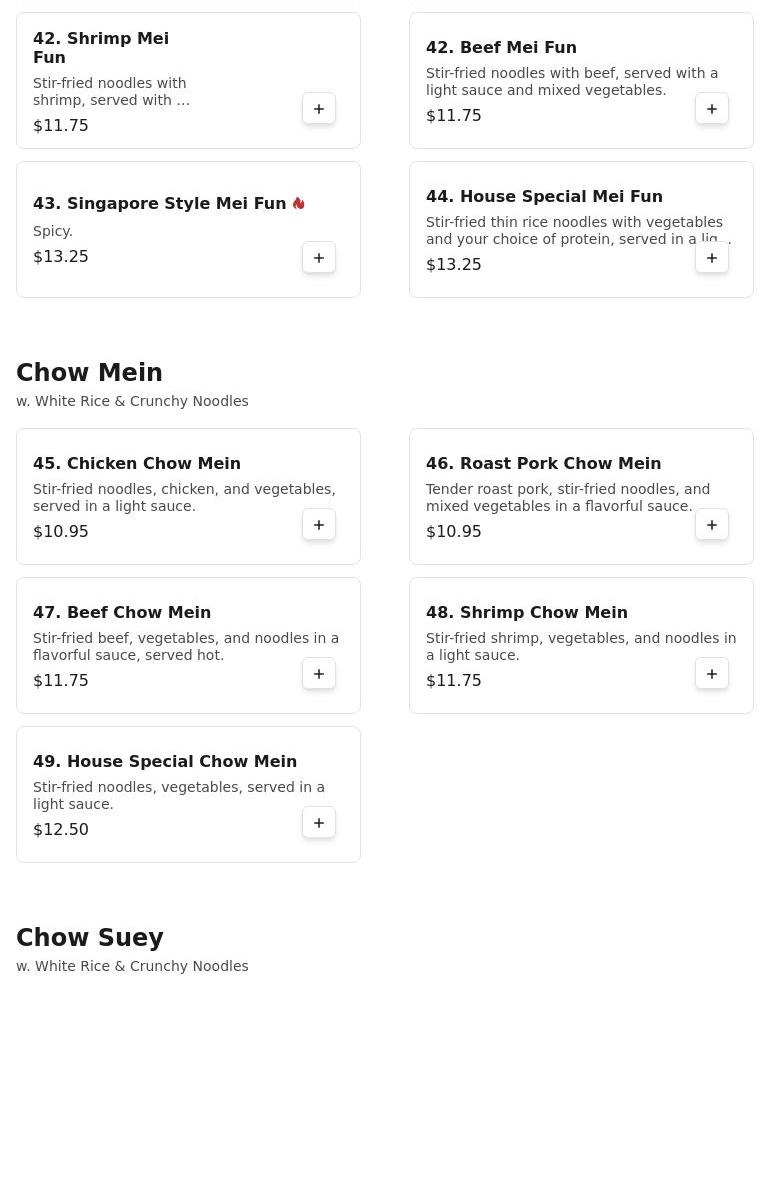Add Beef Mei Fun to order

coord(712,109)
